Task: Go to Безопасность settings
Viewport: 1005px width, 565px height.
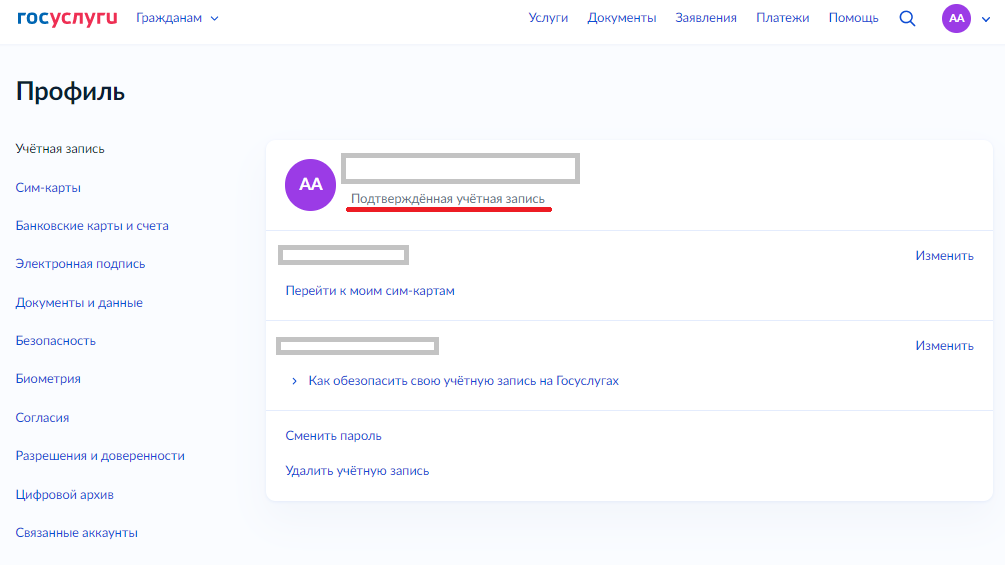Action: 56,341
